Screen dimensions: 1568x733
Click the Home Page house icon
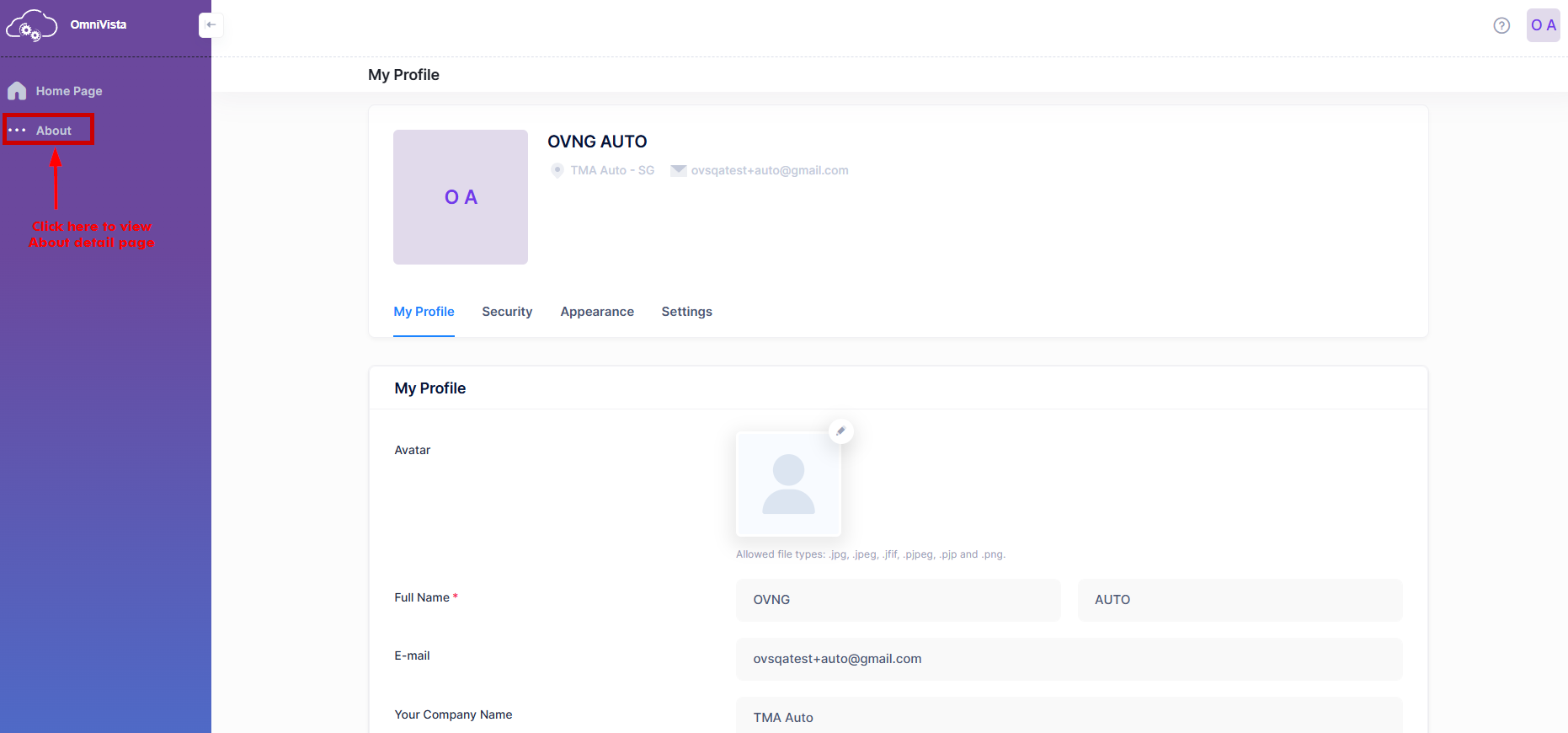[17, 91]
